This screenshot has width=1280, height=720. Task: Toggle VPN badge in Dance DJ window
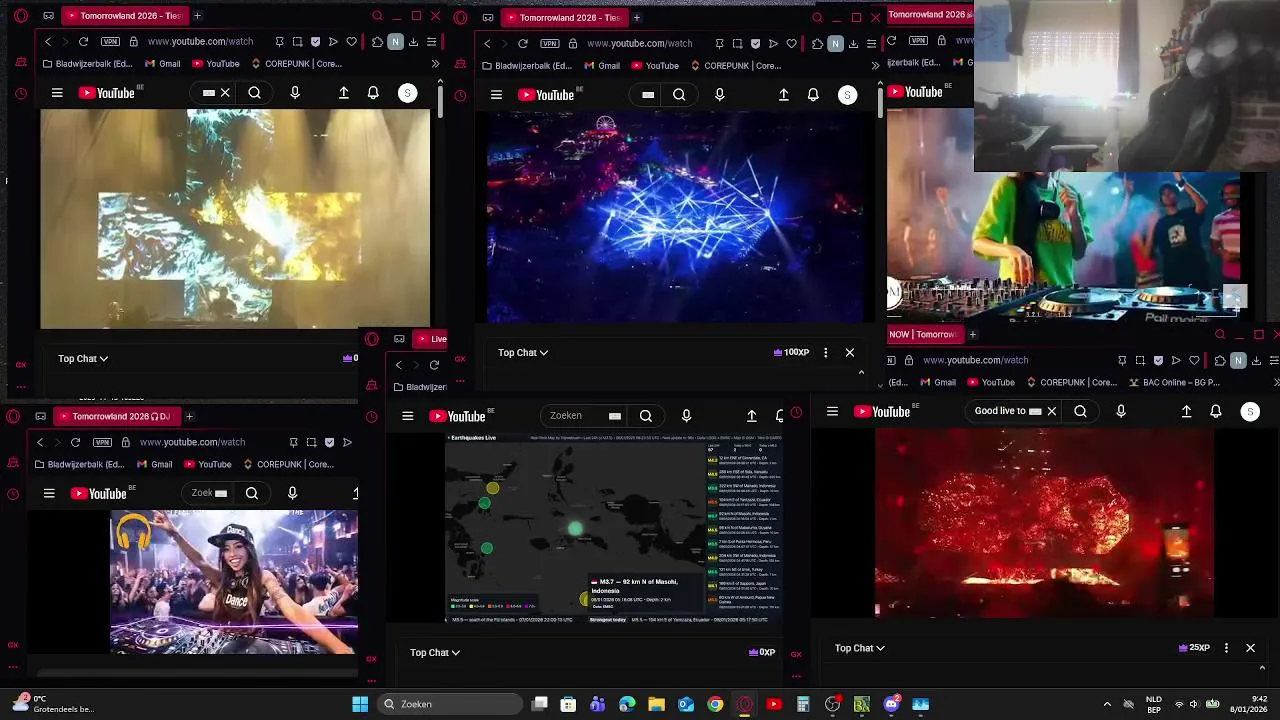(x=102, y=442)
